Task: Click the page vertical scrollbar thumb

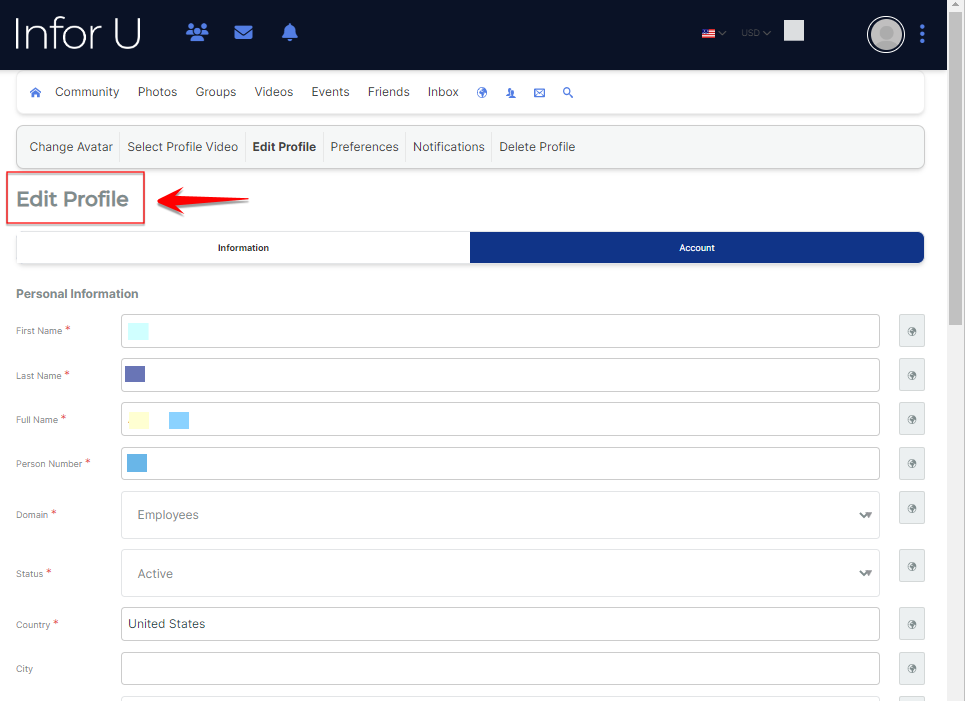Action: point(956,200)
